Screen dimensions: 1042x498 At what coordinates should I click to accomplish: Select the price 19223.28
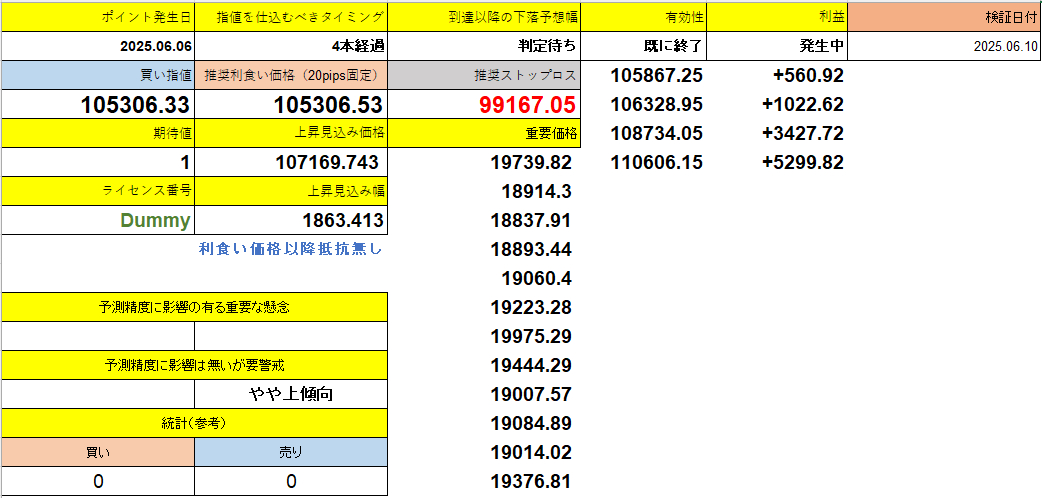531,307
